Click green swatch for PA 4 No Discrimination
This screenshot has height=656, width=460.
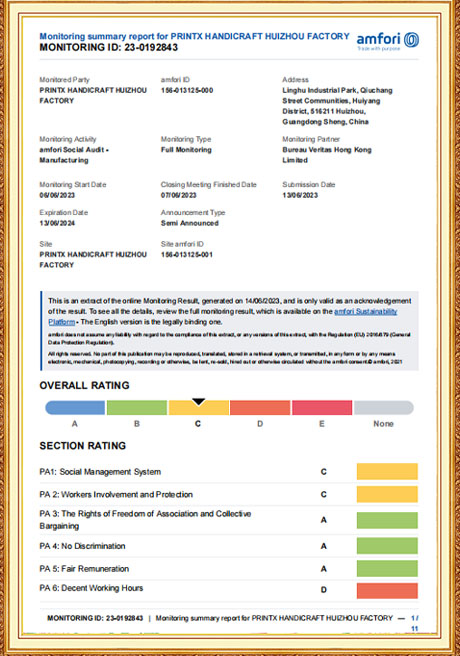coord(387,546)
